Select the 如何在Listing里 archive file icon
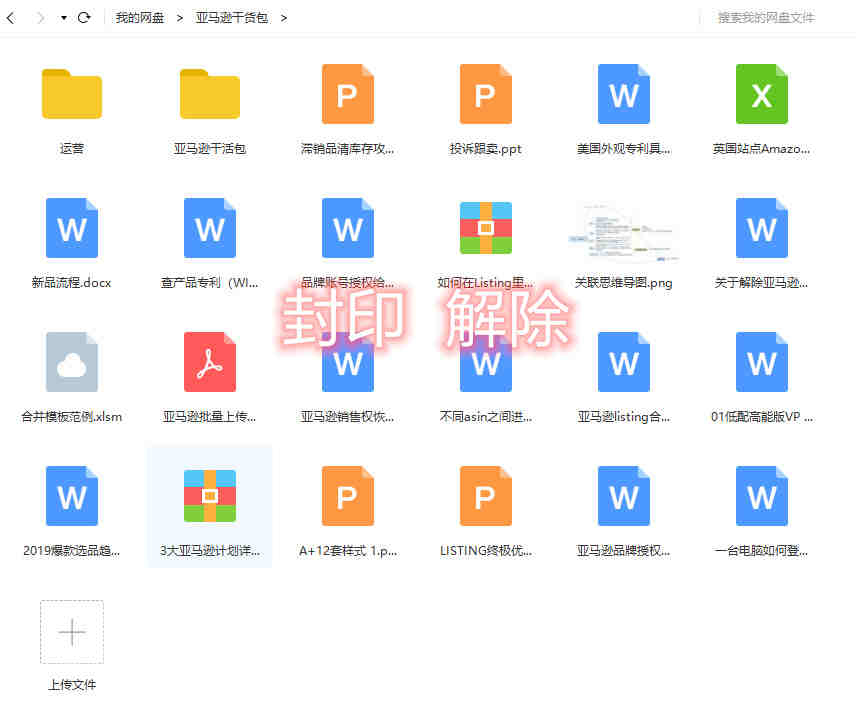This screenshot has width=856, height=708. [x=486, y=228]
